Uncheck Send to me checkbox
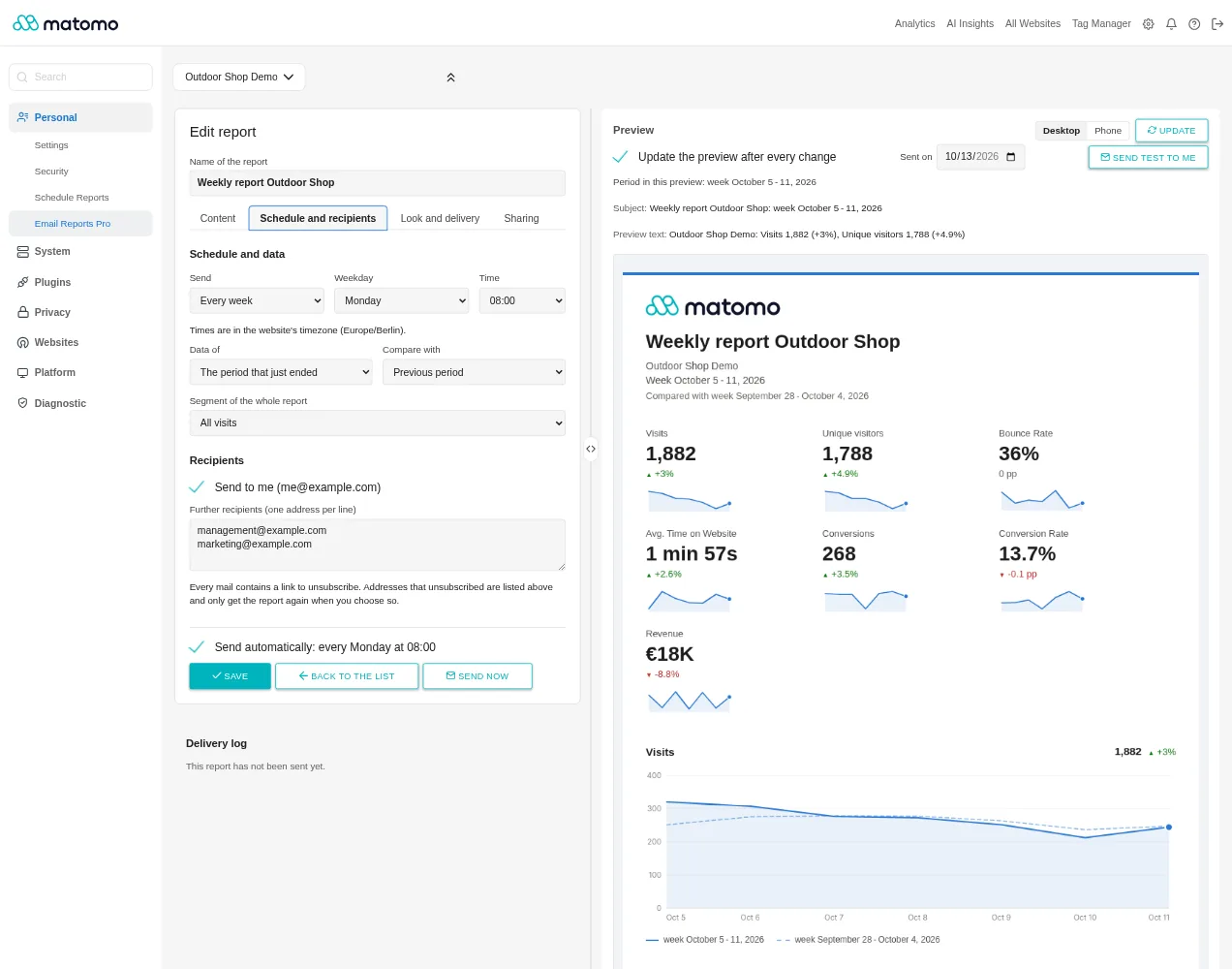This screenshot has height=969, width=1232. (197, 487)
